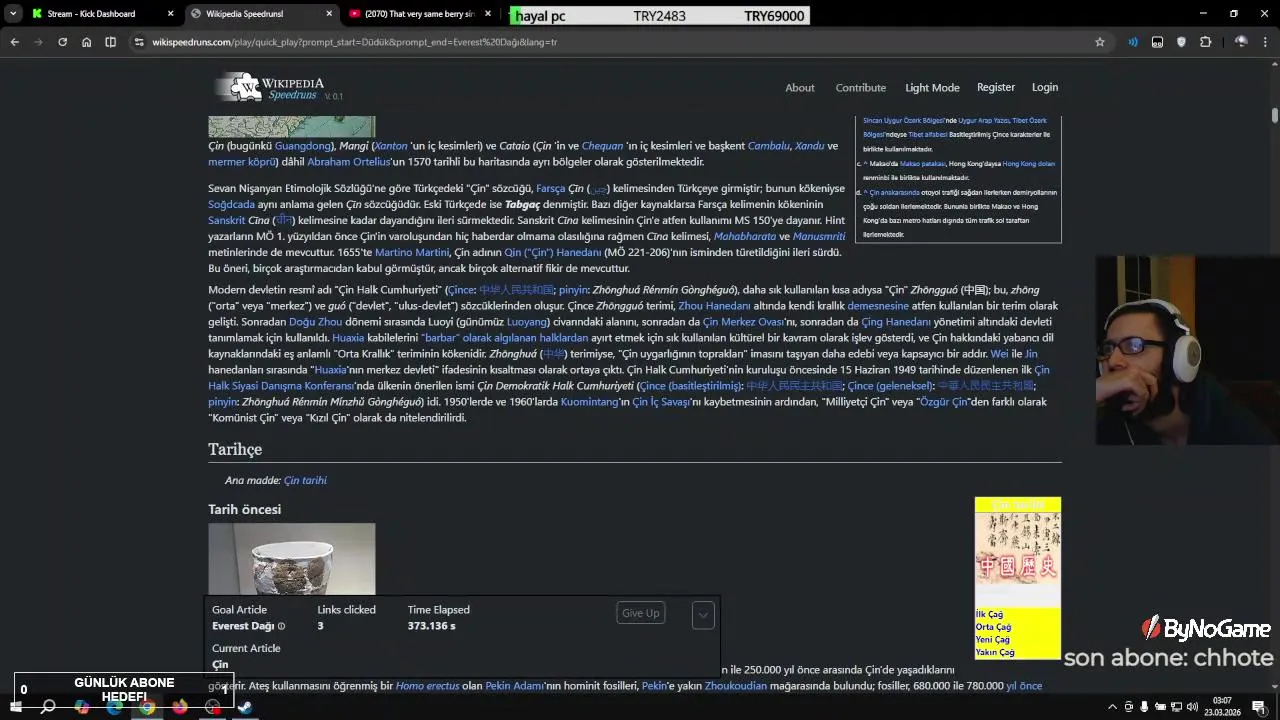1280x720 pixels.
Task: Follow the Abraham Ortelius link
Action: pyautogui.click(x=348, y=162)
